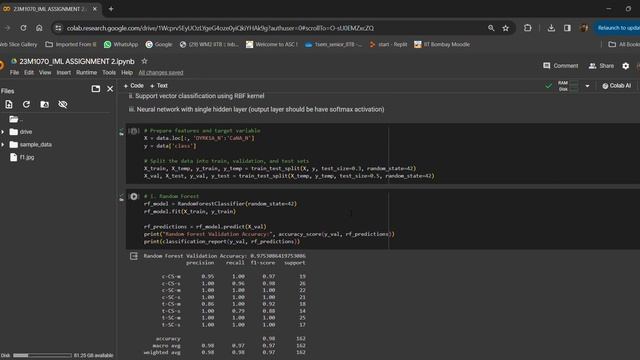Viewport: 640px width, 360px height.
Task: Reload the Colab page
Action: (x=23, y=28)
